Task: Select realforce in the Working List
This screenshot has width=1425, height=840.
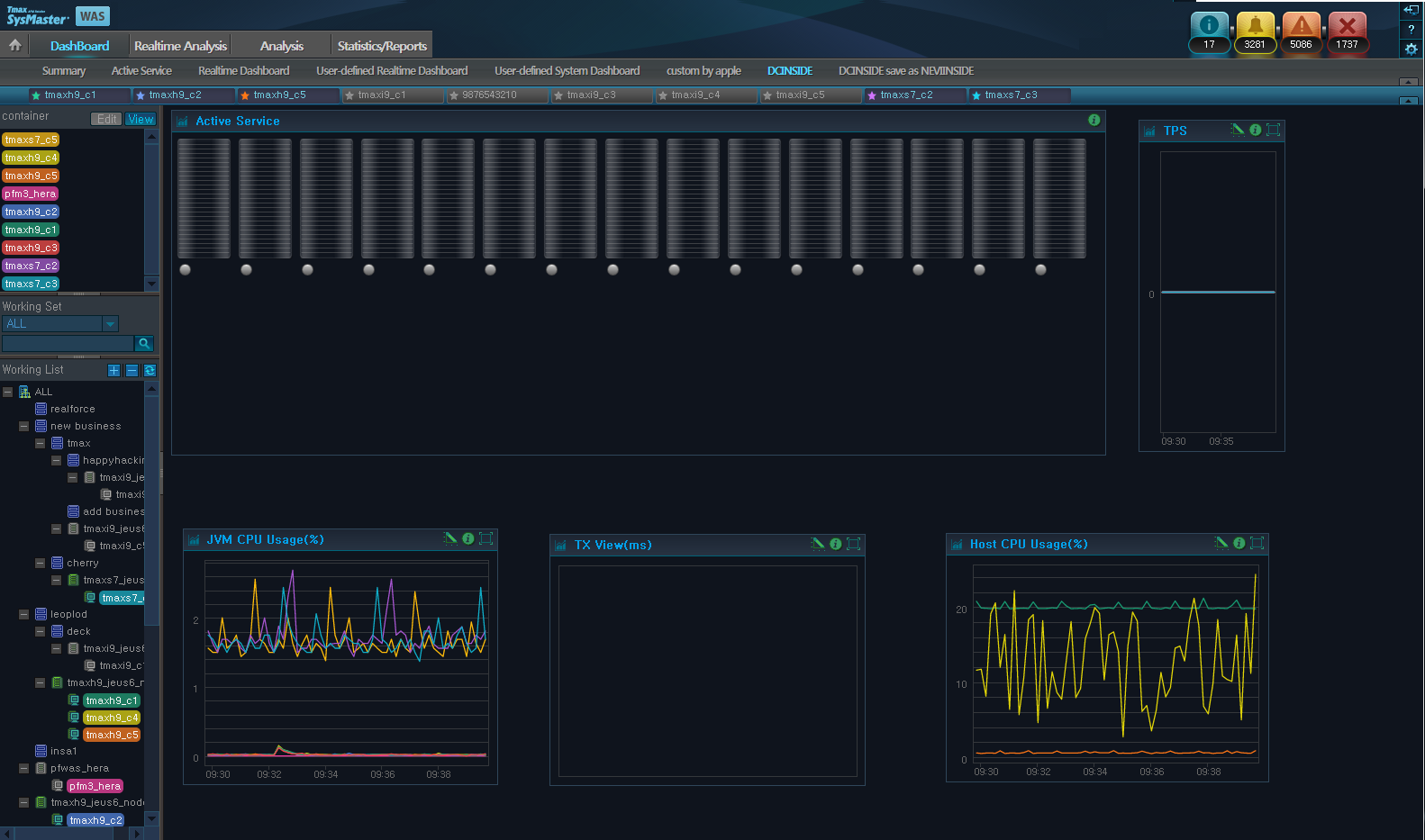Action: pos(73,409)
